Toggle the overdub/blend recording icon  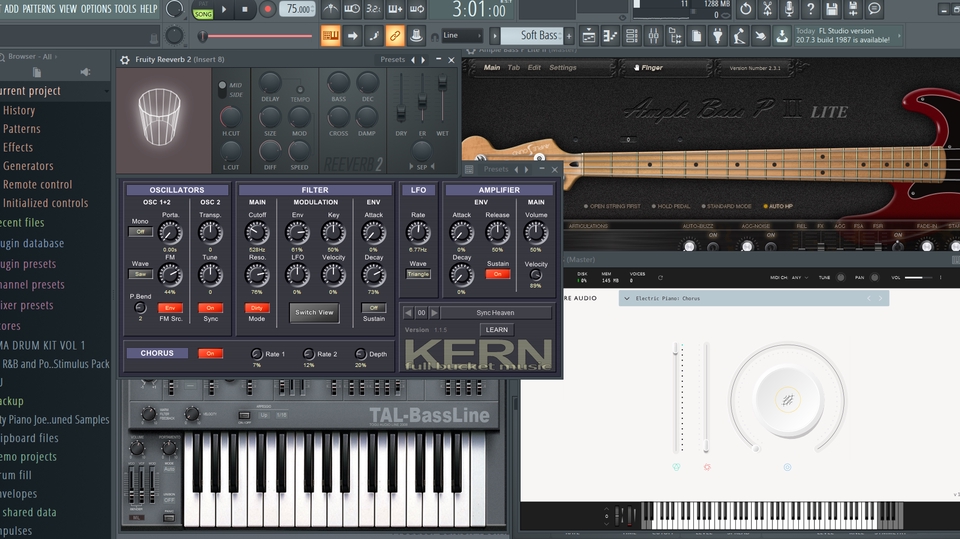(x=395, y=9)
